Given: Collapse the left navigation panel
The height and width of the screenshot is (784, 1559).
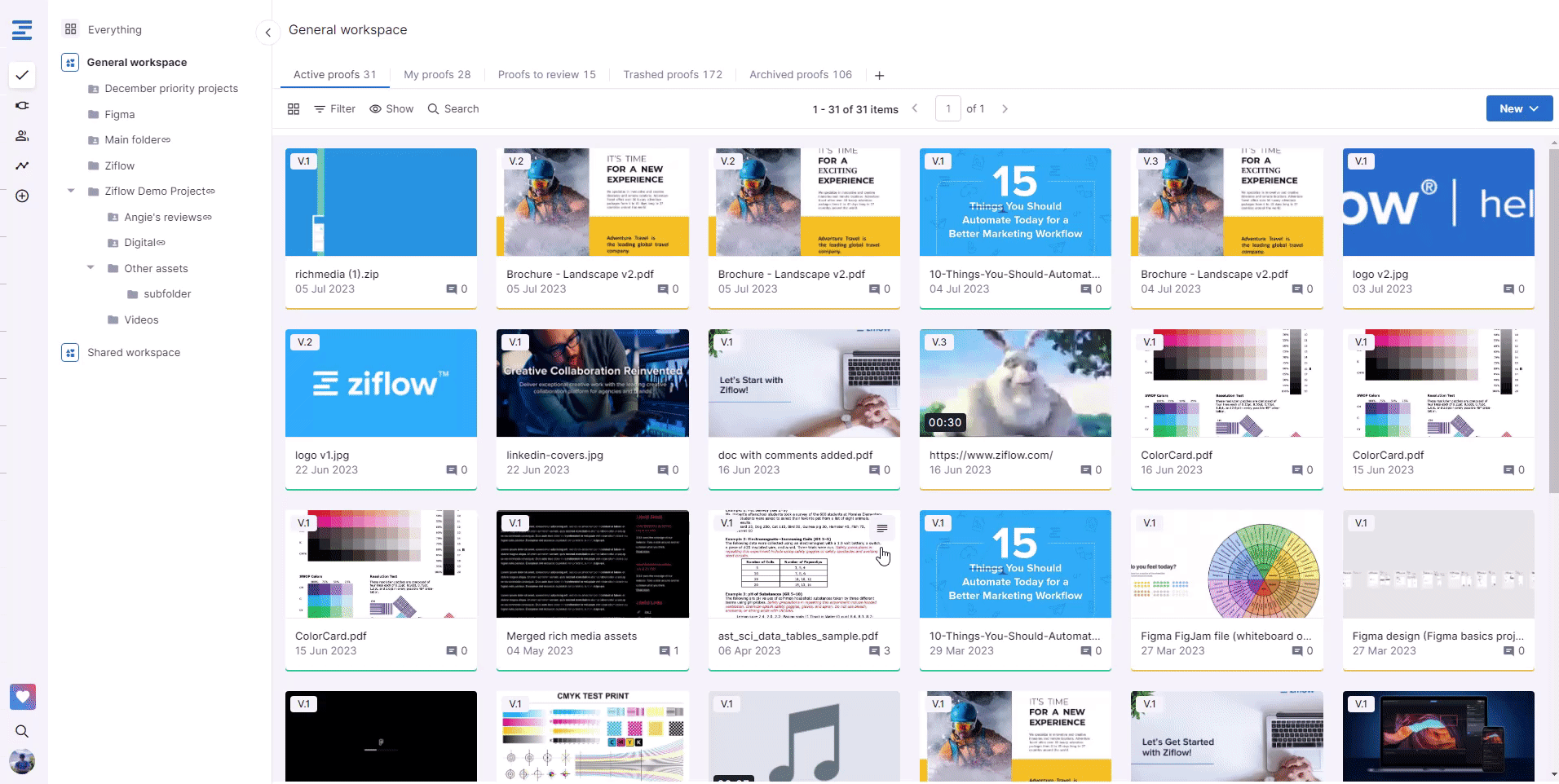Looking at the screenshot, I should click(x=267, y=33).
